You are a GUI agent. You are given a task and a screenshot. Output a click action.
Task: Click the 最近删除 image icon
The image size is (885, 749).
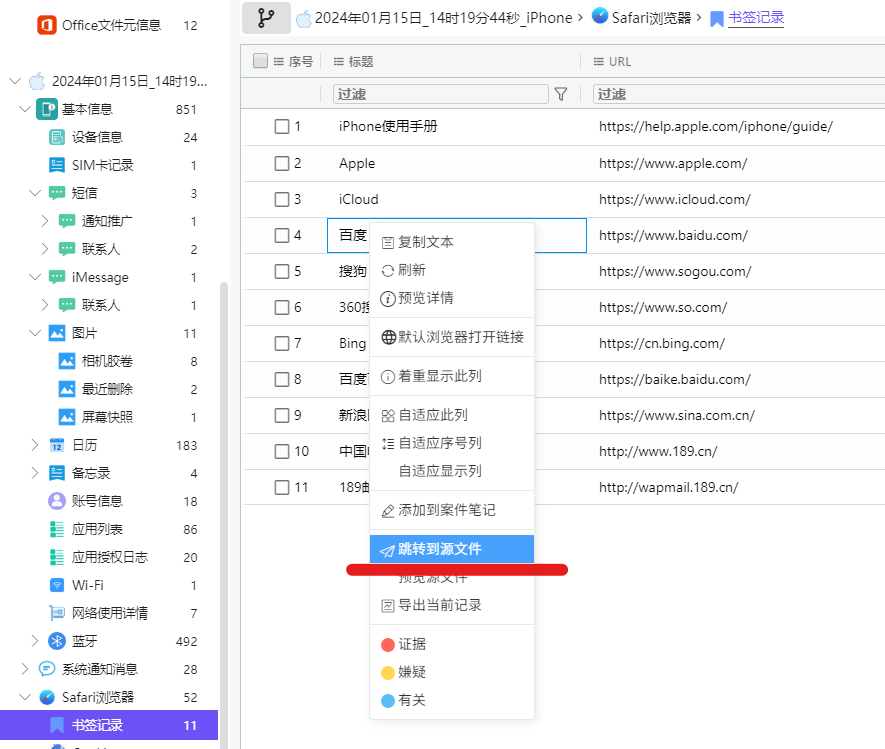[67, 389]
